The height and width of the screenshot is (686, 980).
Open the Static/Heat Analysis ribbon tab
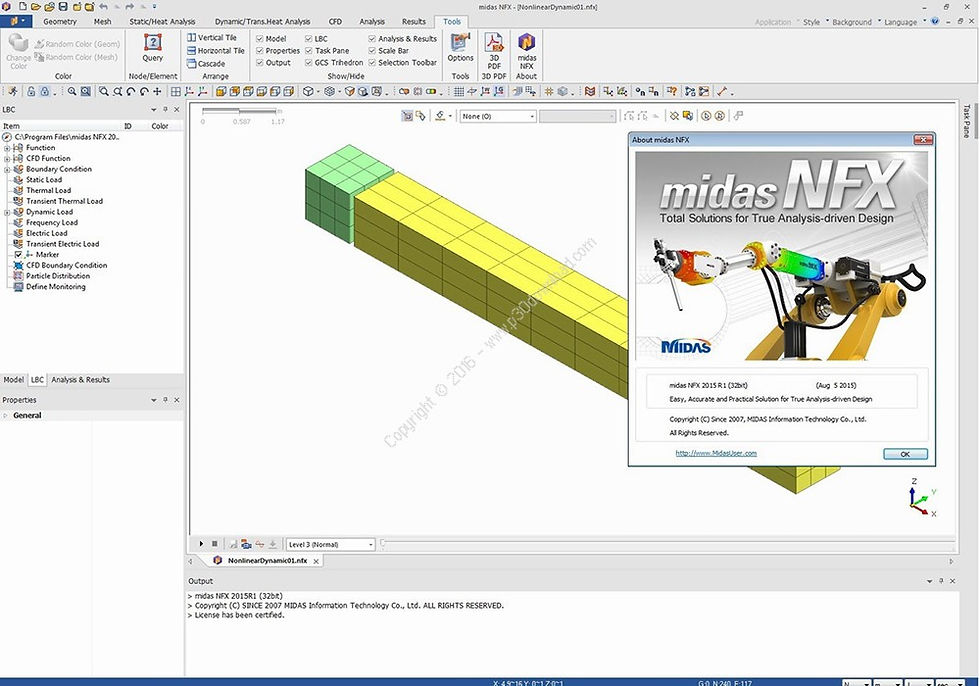162,21
